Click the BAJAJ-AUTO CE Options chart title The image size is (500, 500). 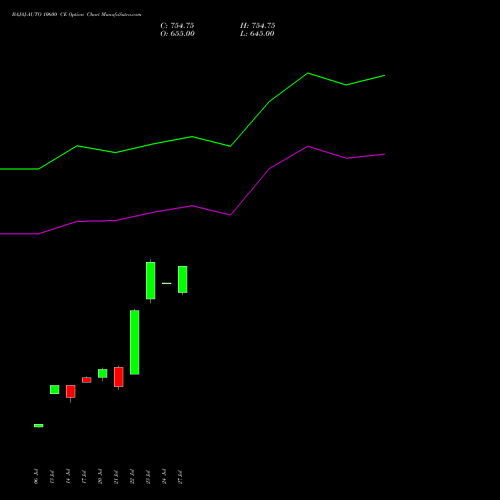click(76, 15)
